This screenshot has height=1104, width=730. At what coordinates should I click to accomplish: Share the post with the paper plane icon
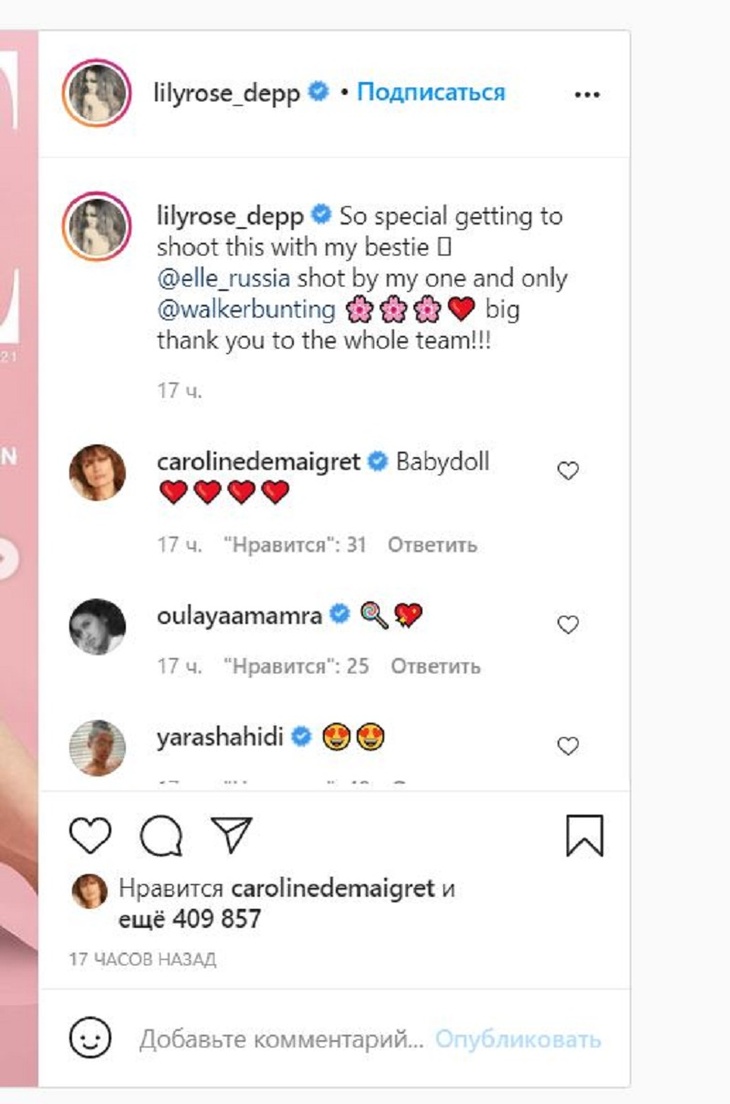[231, 835]
